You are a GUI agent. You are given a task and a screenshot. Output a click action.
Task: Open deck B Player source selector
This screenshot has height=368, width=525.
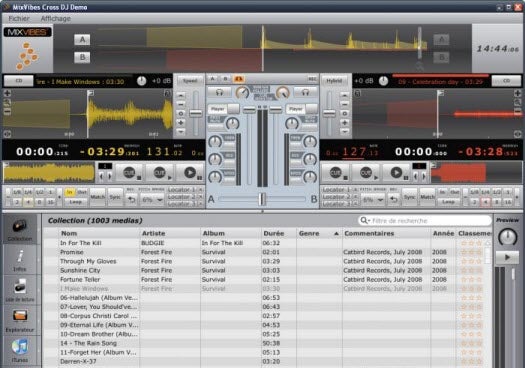302,109
